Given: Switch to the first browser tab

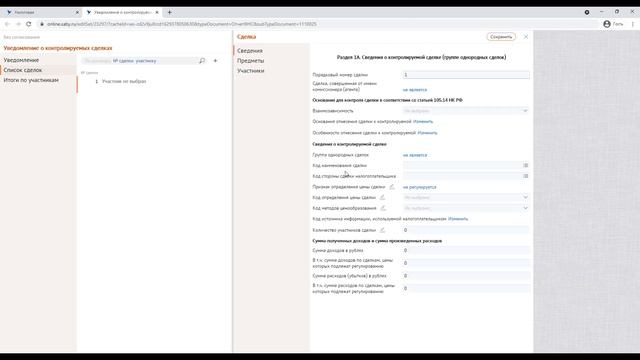Looking at the screenshot, I should click(x=41, y=12).
